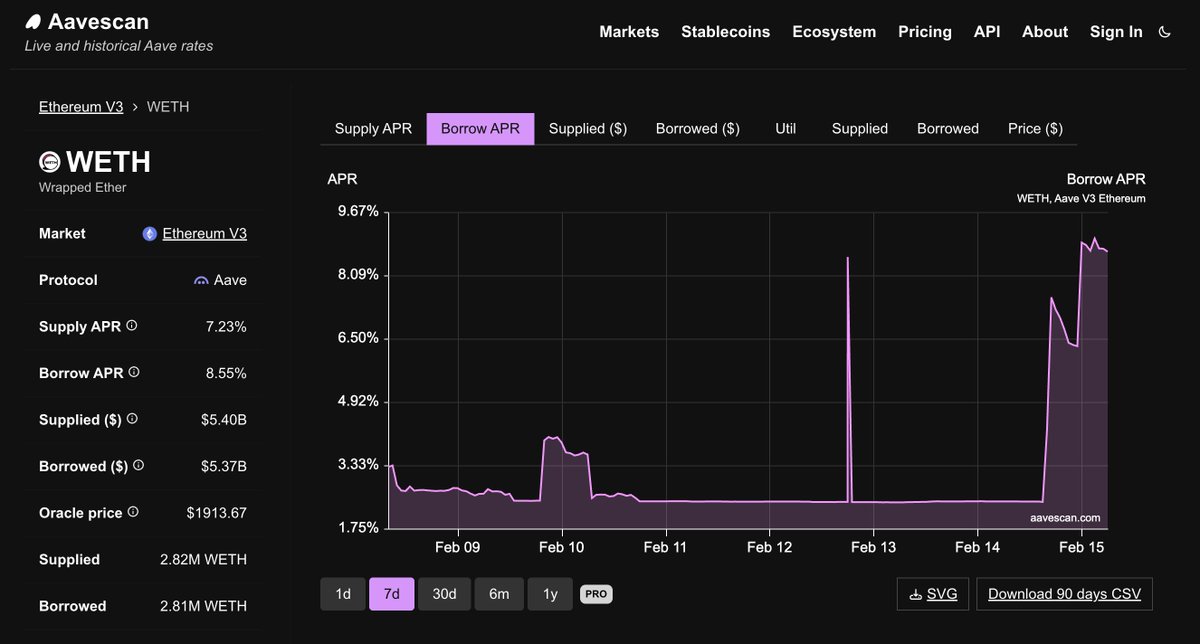Click the 'Live and historical Aave rates' tagline

pyautogui.click(x=119, y=46)
